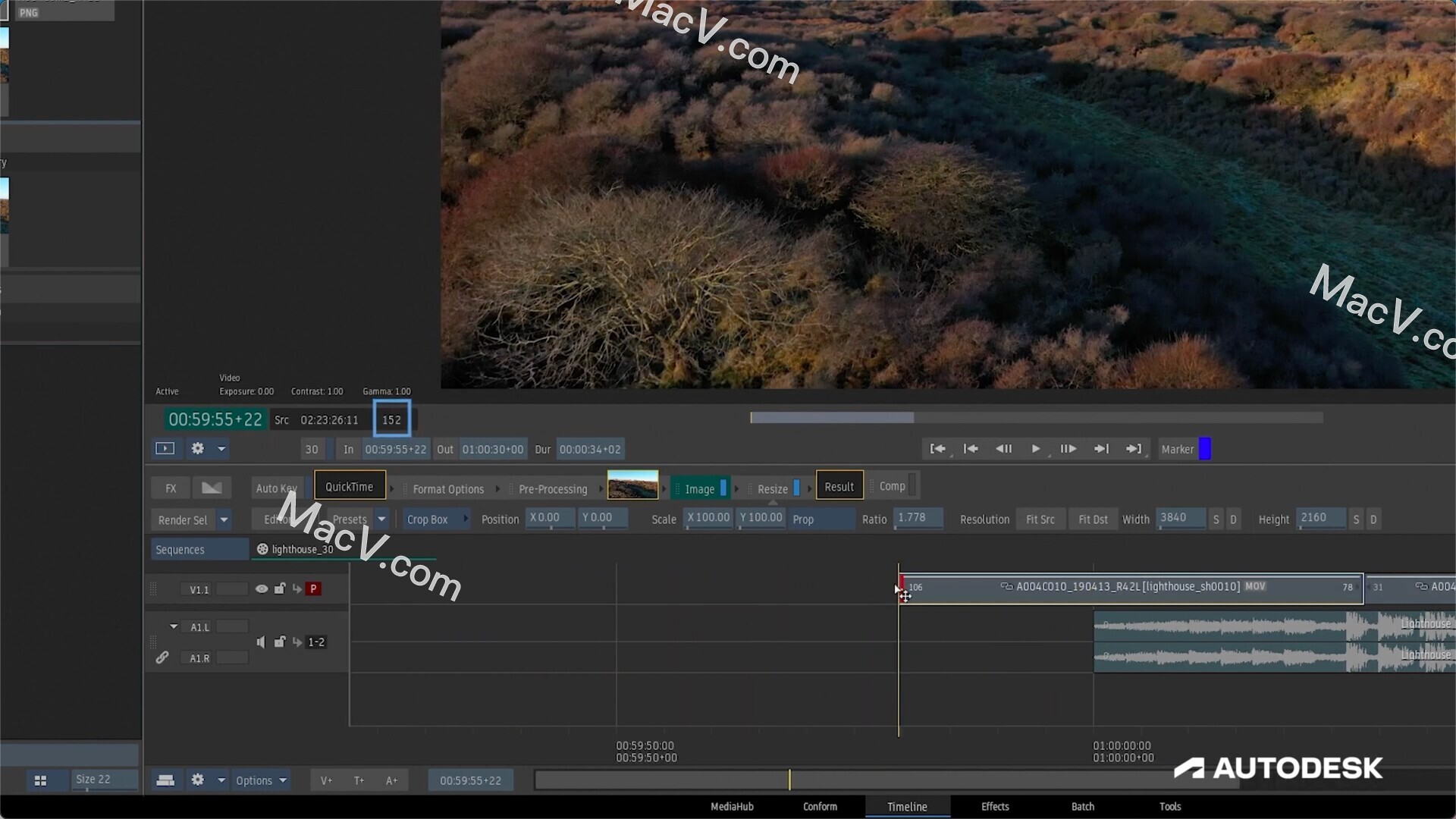Open the Sequences dropdown
This screenshot has height=819, width=1456.
pyautogui.click(x=199, y=549)
